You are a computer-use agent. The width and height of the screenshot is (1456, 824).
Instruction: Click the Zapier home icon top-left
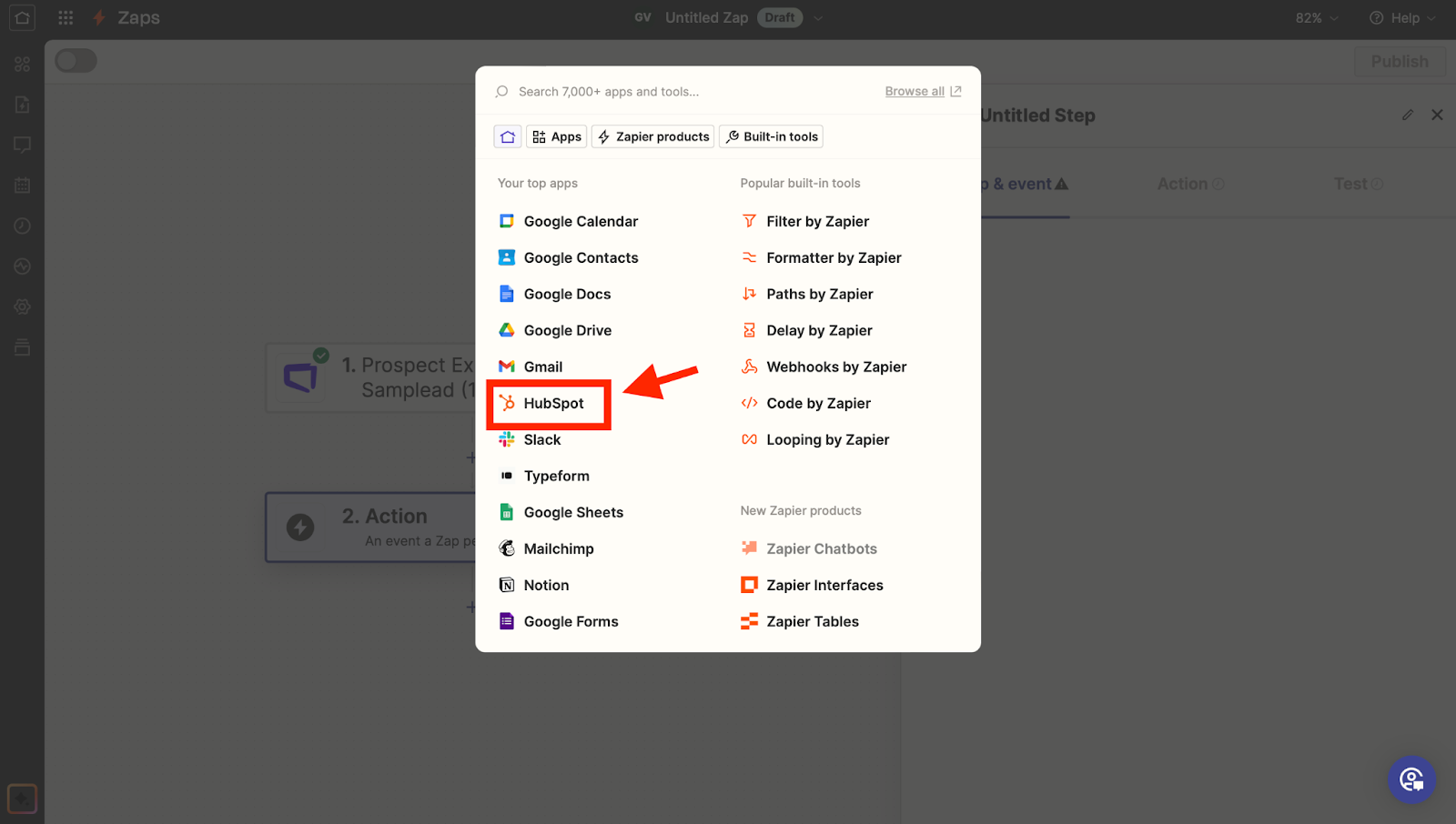point(23,17)
